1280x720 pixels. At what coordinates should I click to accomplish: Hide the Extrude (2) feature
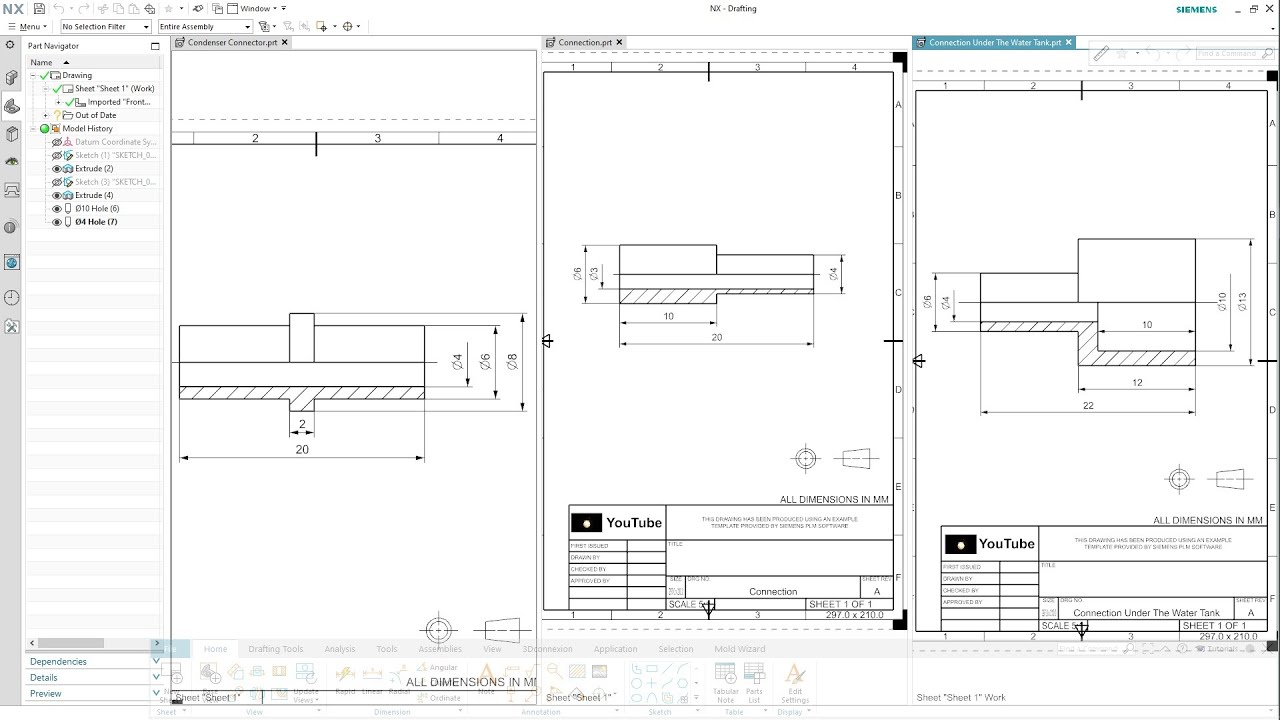click(x=57, y=169)
